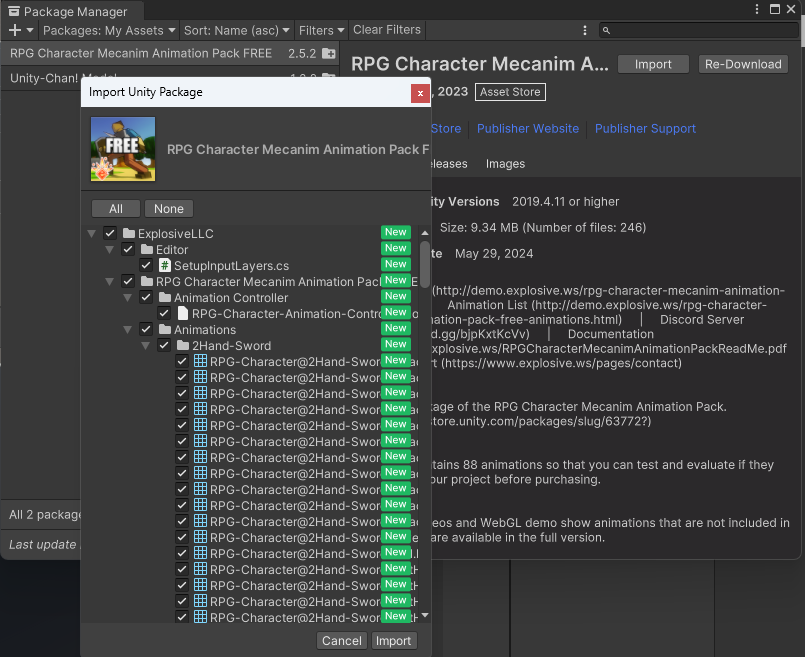The width and height of the screenshot is (805, 657).
Task: Click the SetupInputLayers.cs script icon
Action: point(165,265)
